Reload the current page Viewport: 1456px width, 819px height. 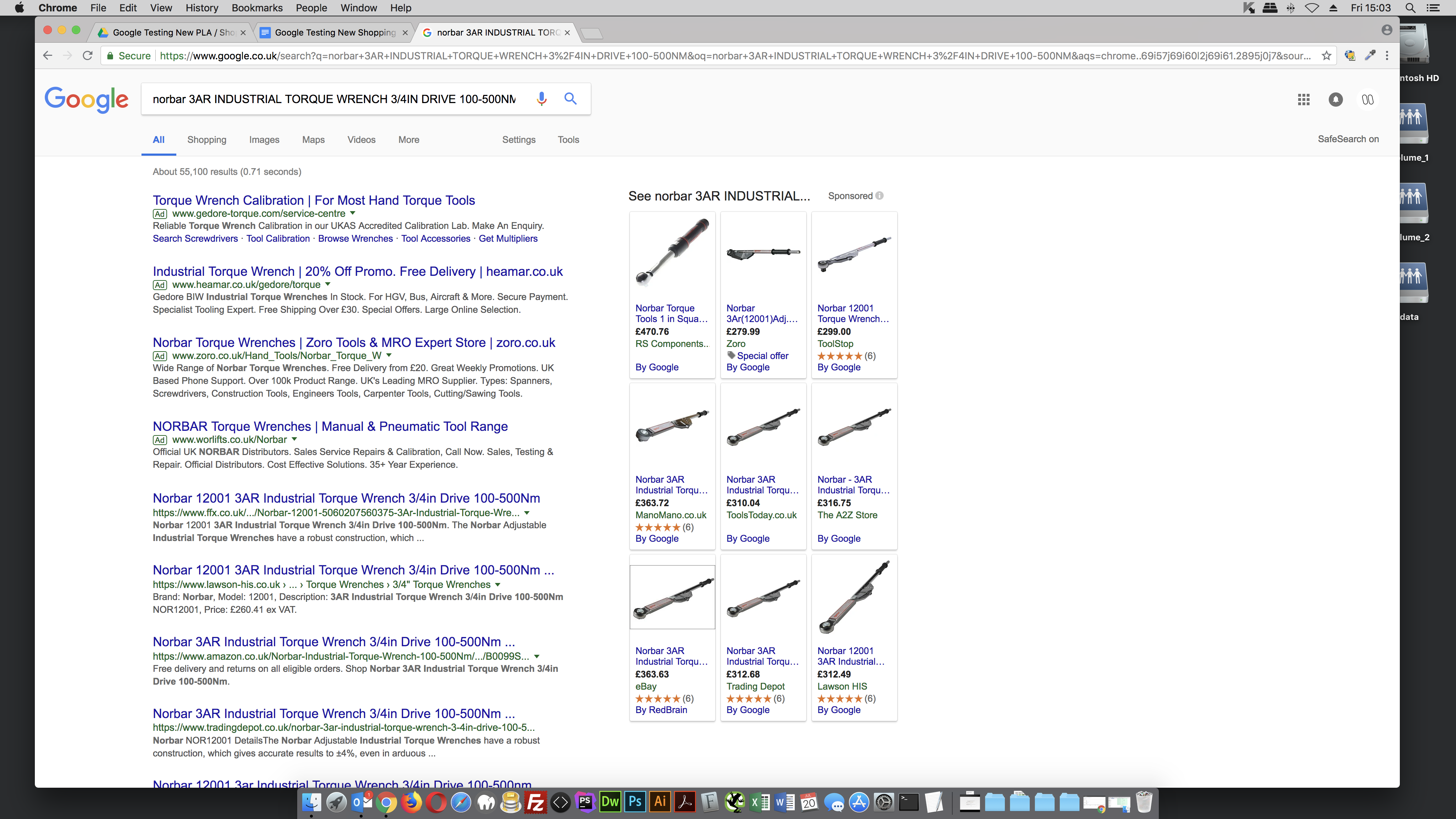point(87,55)
